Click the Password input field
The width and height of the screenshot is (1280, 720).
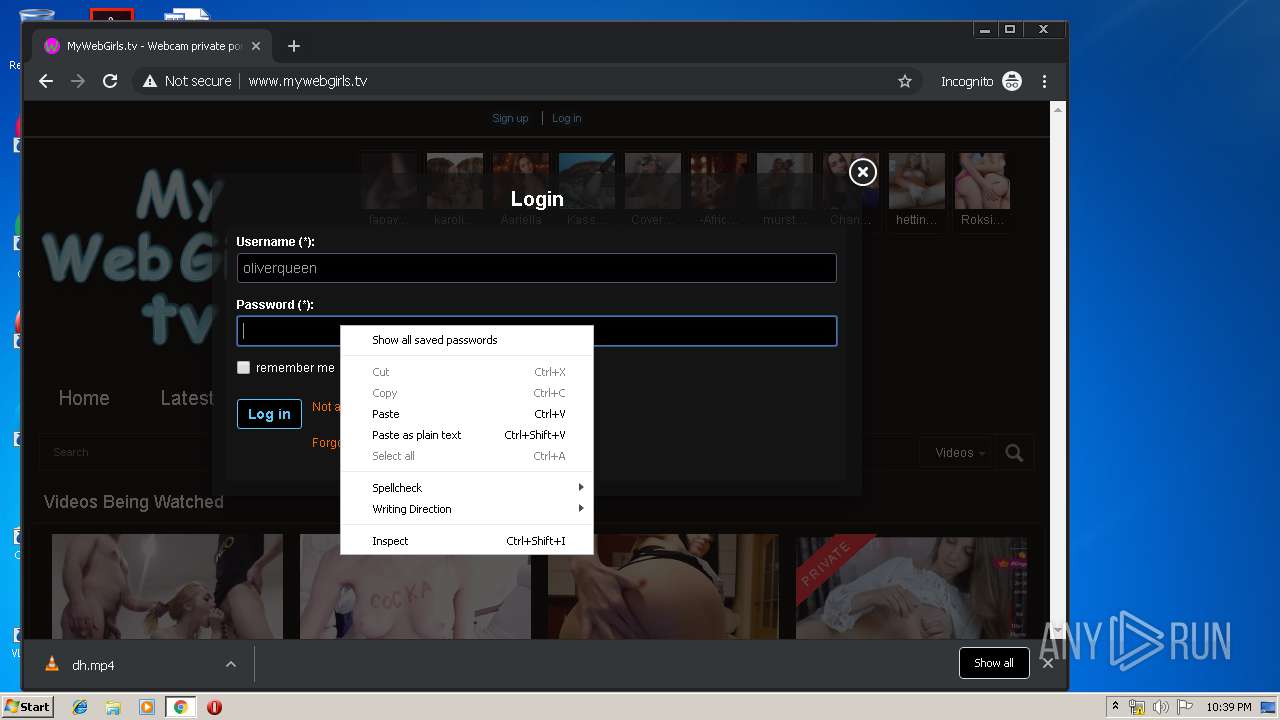coord(536,331)
